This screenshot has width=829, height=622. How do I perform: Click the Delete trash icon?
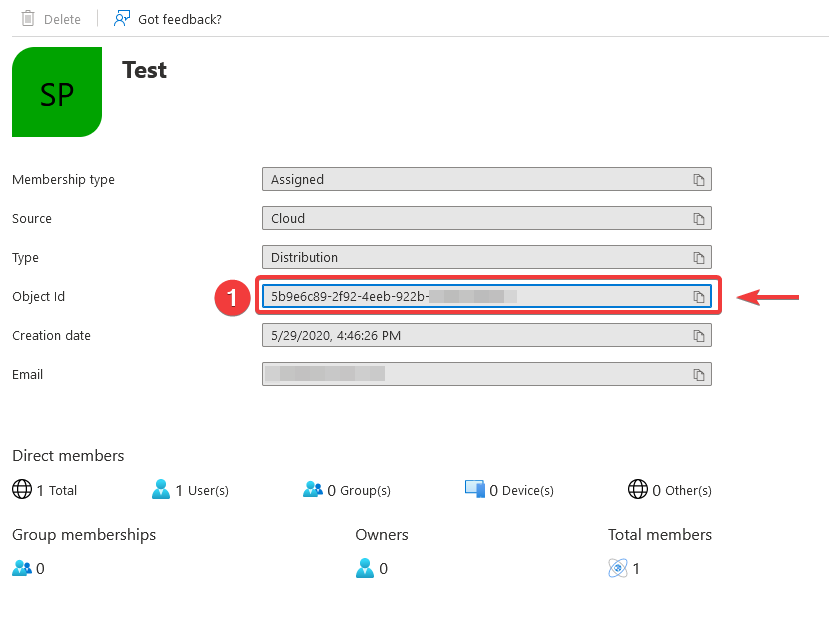28,19
